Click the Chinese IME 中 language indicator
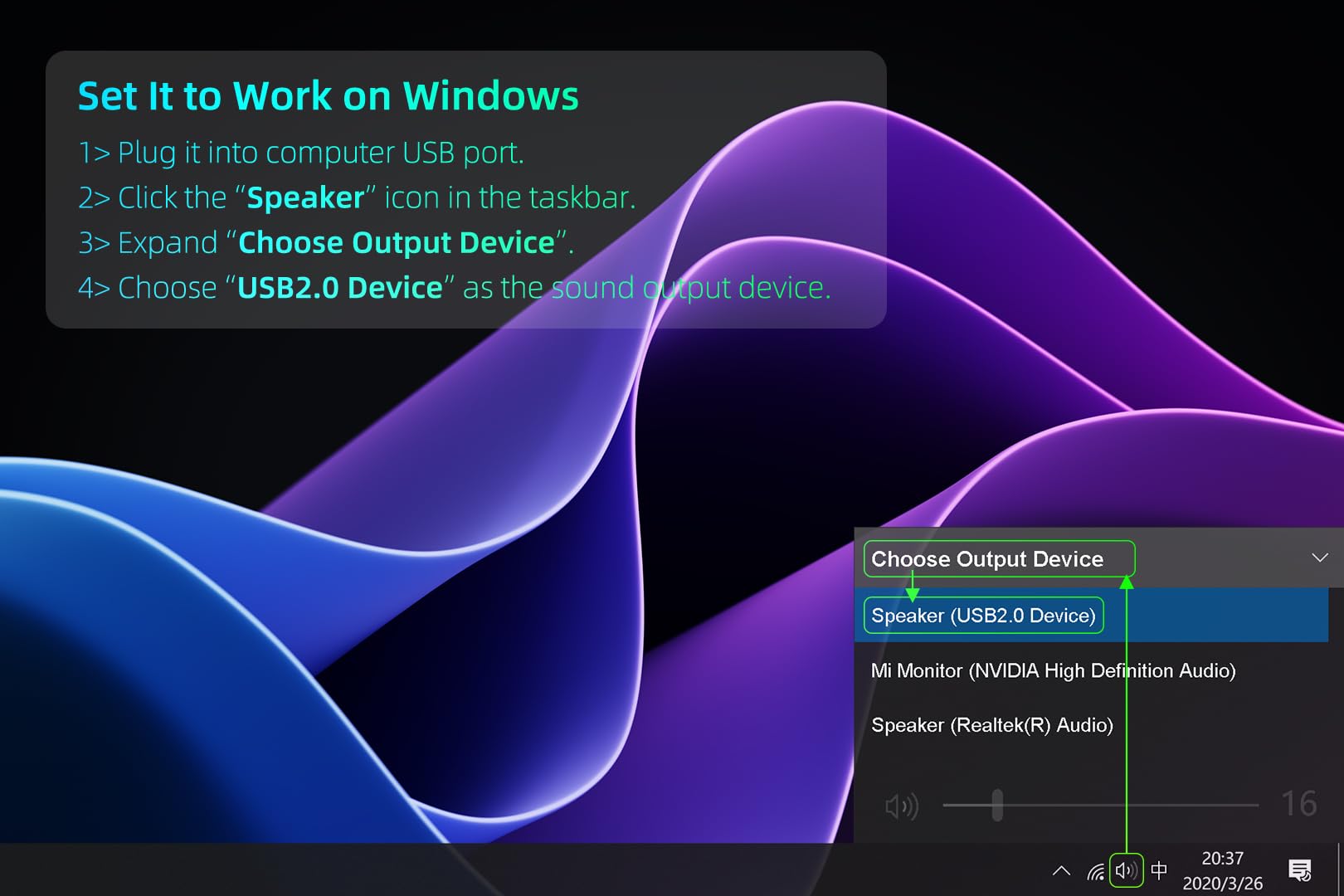1344x896 pixels. point(1159,870)
